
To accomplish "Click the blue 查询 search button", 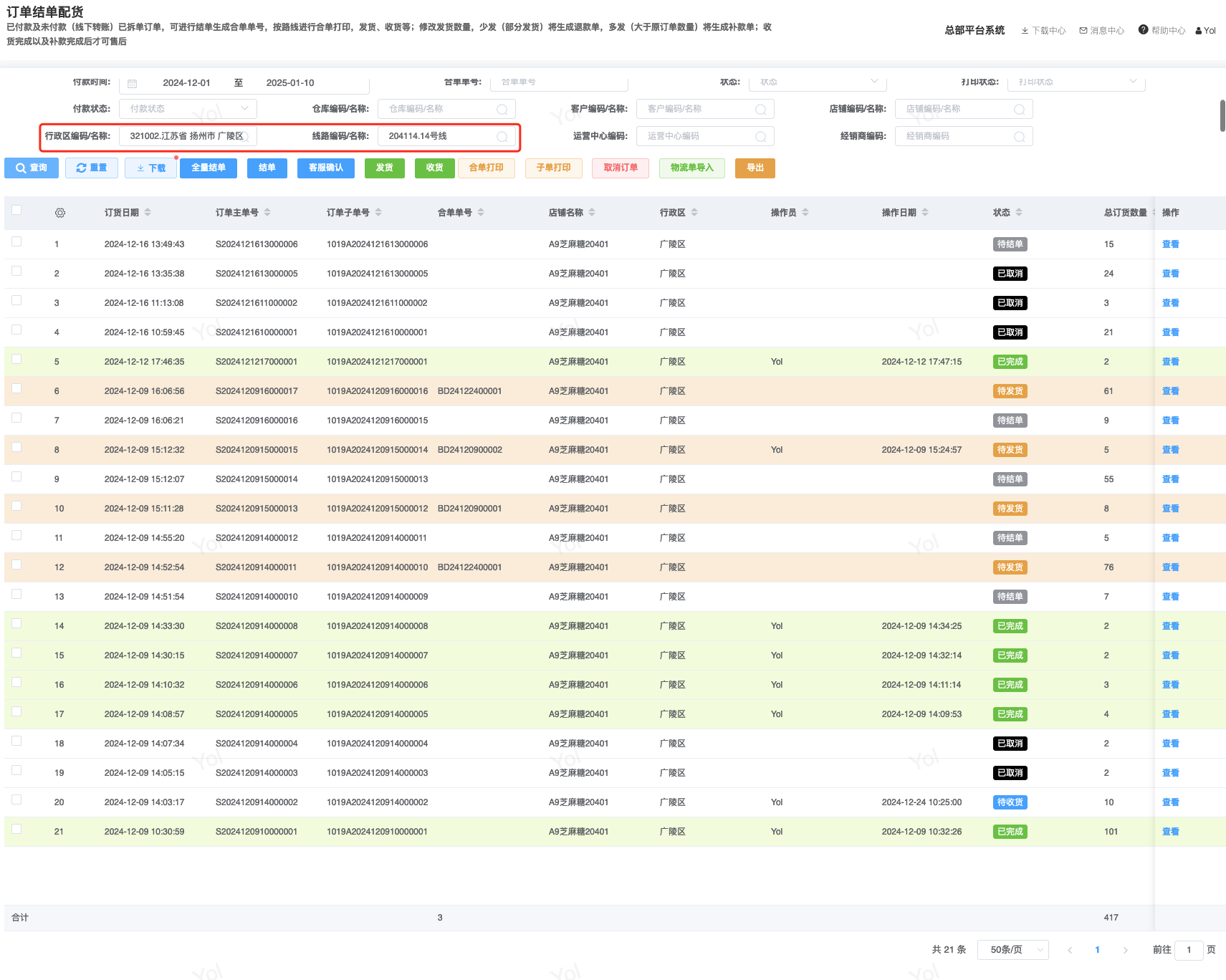I will point(32,168).
